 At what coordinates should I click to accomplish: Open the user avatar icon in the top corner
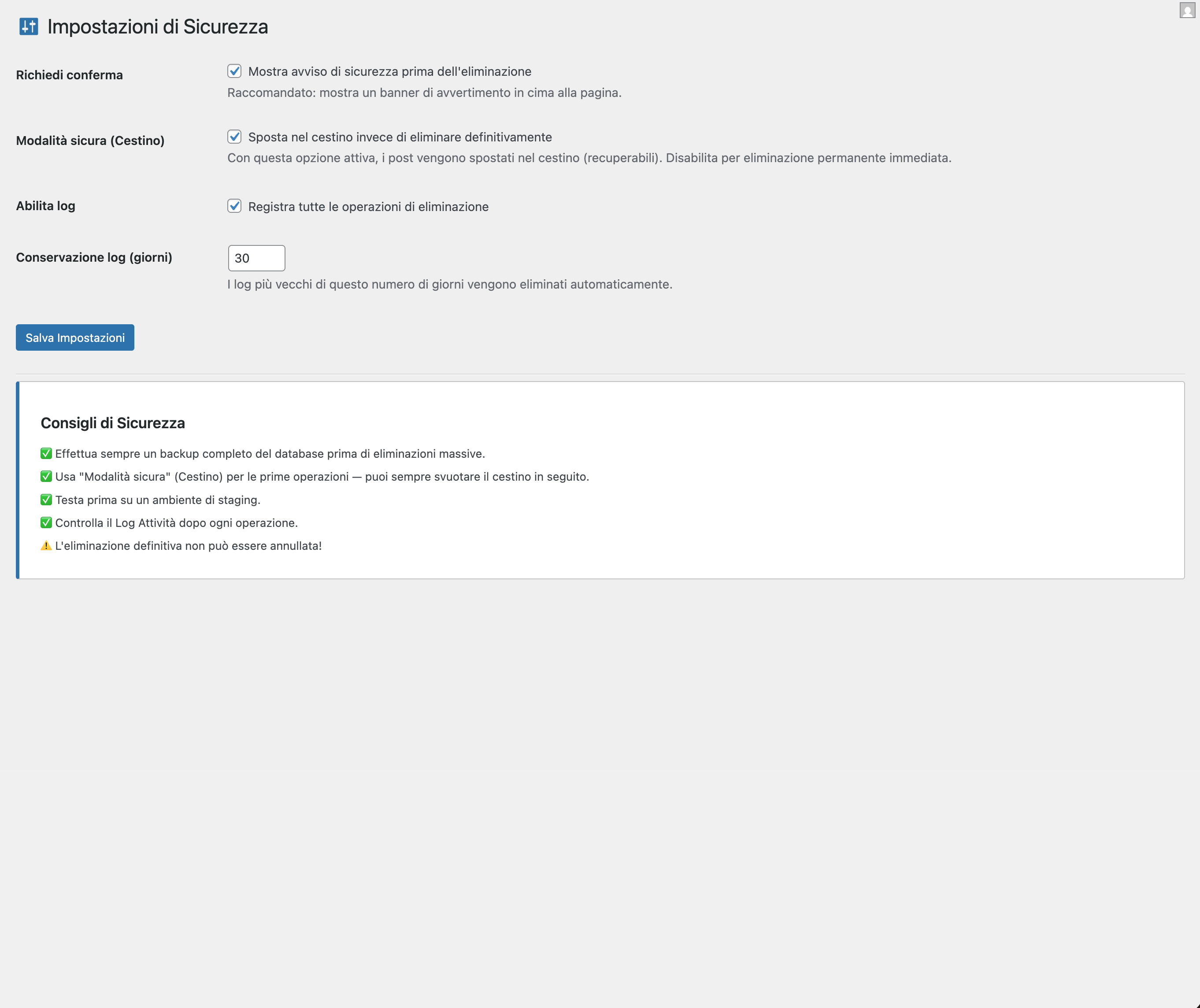1187,10
